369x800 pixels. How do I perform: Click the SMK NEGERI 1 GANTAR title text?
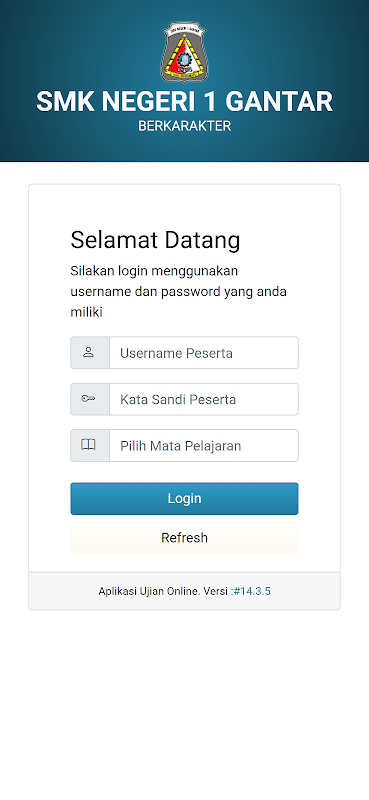pyautogui.click(x=184, y=102)
